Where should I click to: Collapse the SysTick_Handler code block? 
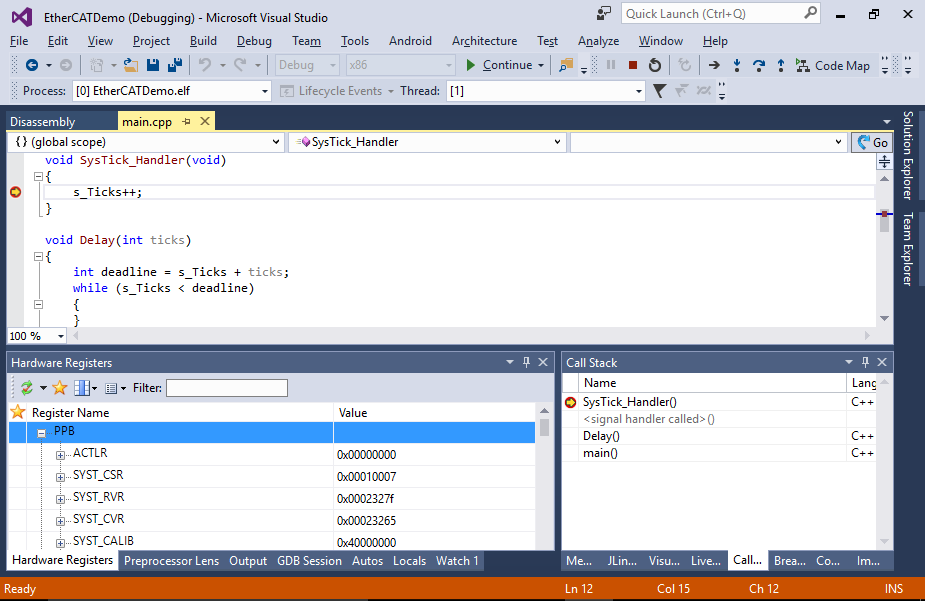click(38, 176)
